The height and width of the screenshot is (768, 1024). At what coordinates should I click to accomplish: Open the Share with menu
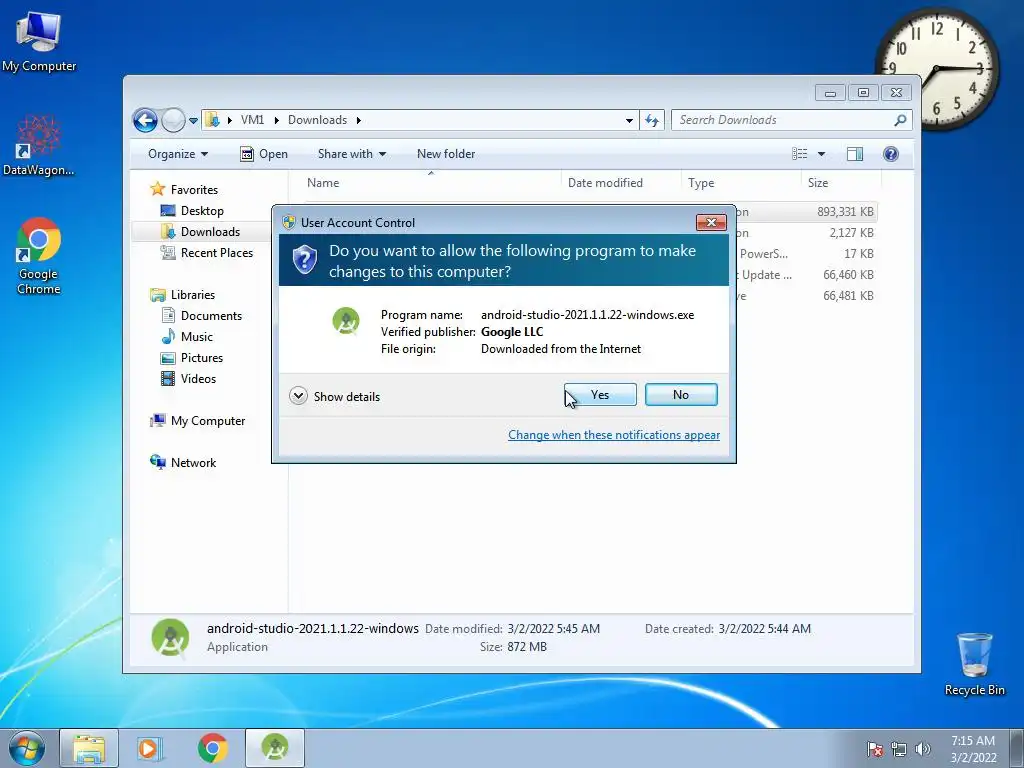pyautogui.click(x=352, y=154)
